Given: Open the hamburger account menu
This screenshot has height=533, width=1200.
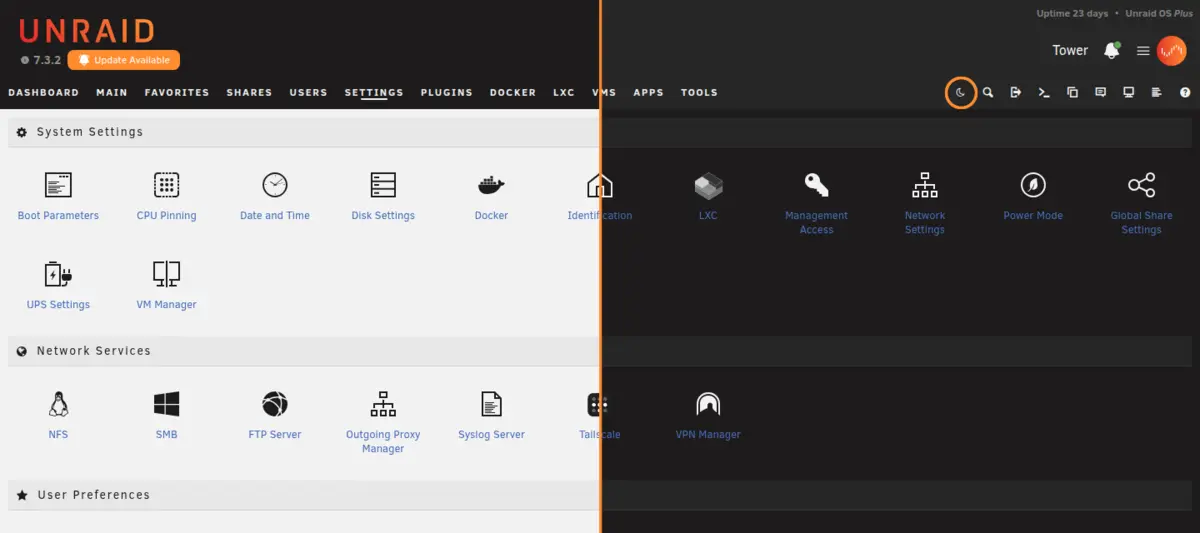Looking at the screenshot, I should (1143, 51).
